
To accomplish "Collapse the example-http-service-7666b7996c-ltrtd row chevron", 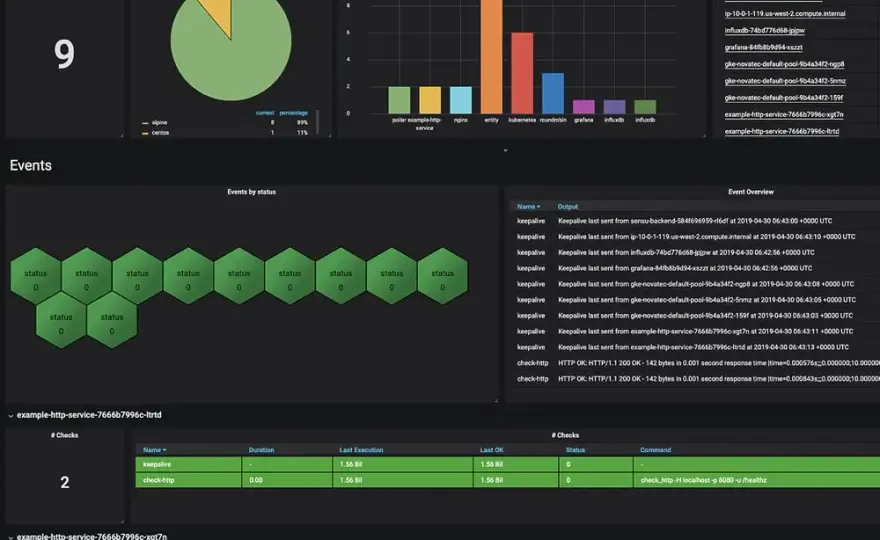I will click(11, 416).
